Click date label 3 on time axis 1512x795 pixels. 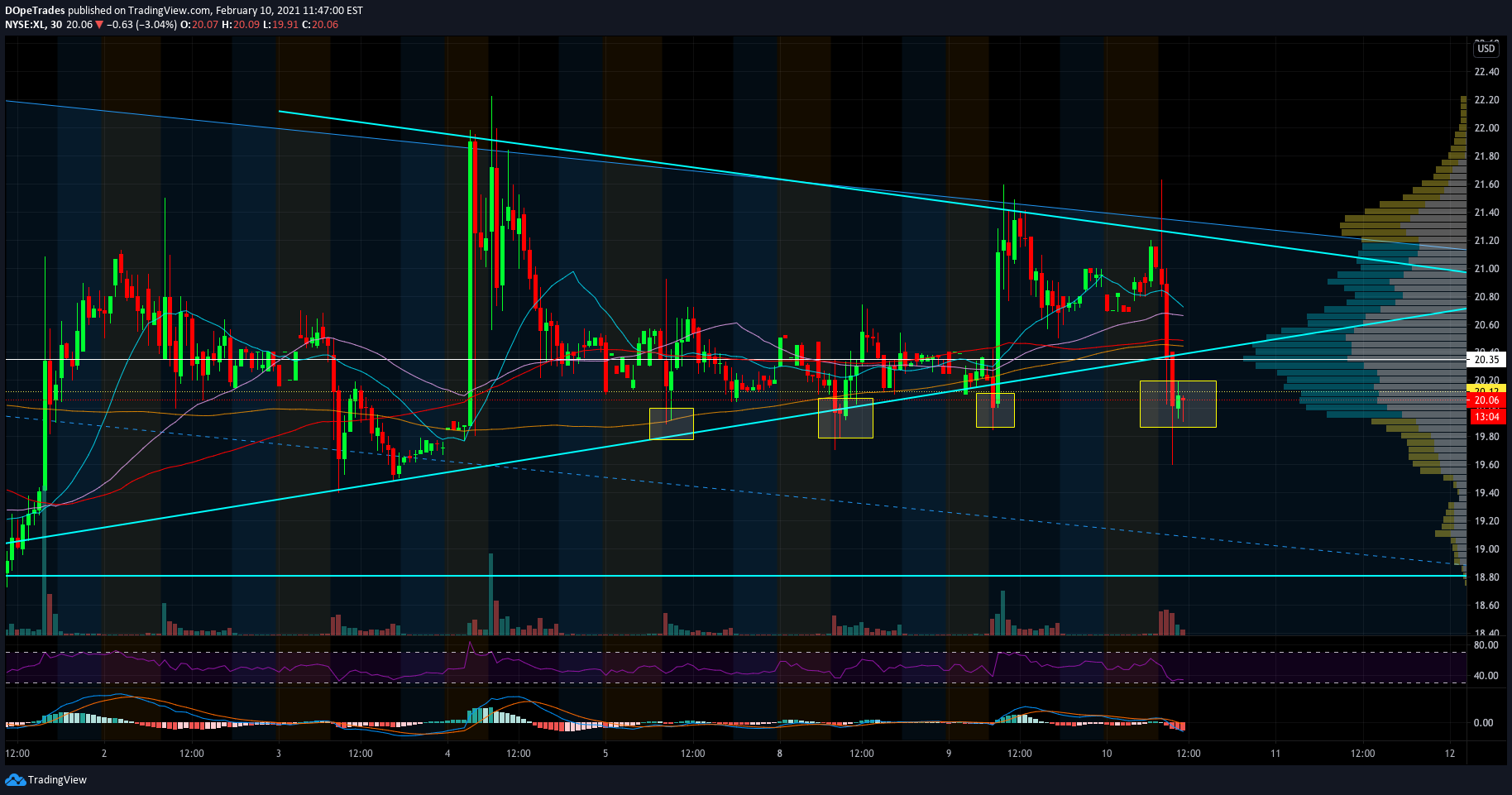tap(279, 754)
